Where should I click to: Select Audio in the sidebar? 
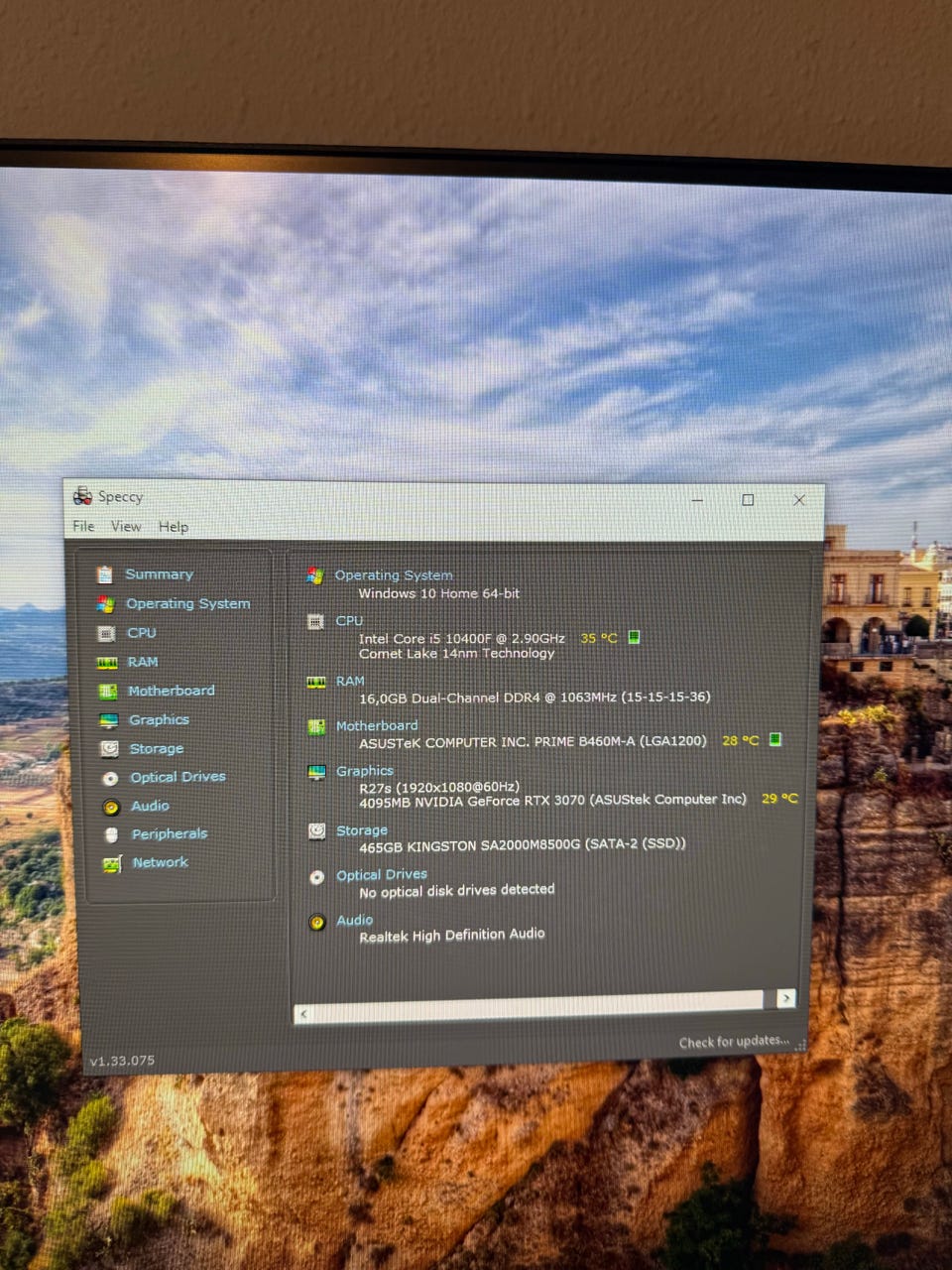150,806
